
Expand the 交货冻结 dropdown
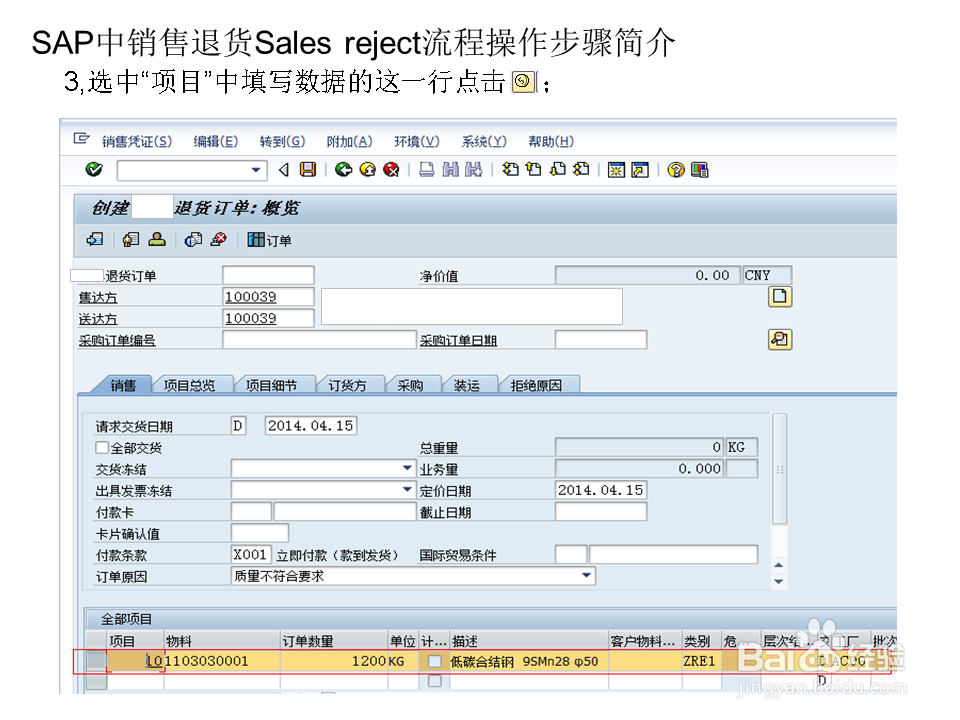click(x=407, y=468)
